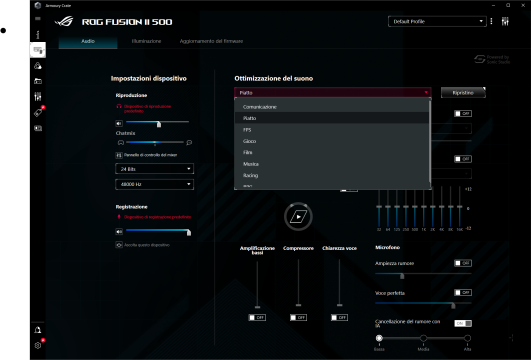The image size is (531, 360).
Task: Choose Musica from the preset list
Action: pos(332,164)
